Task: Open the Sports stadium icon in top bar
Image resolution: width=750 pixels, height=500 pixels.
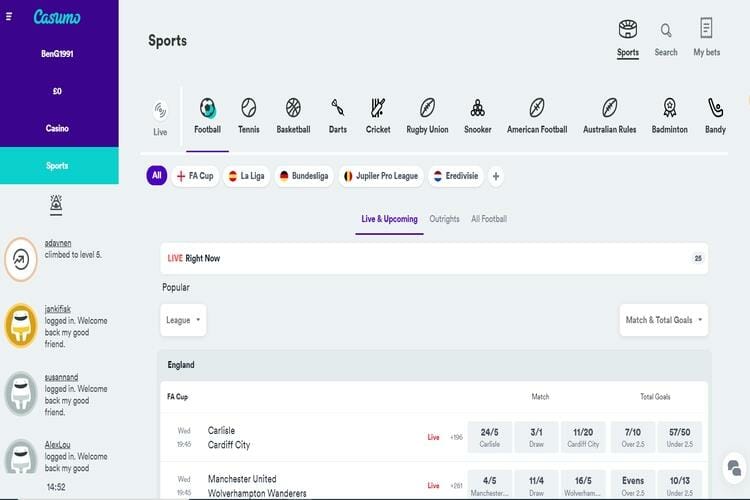Action: (x=628, y=30)
